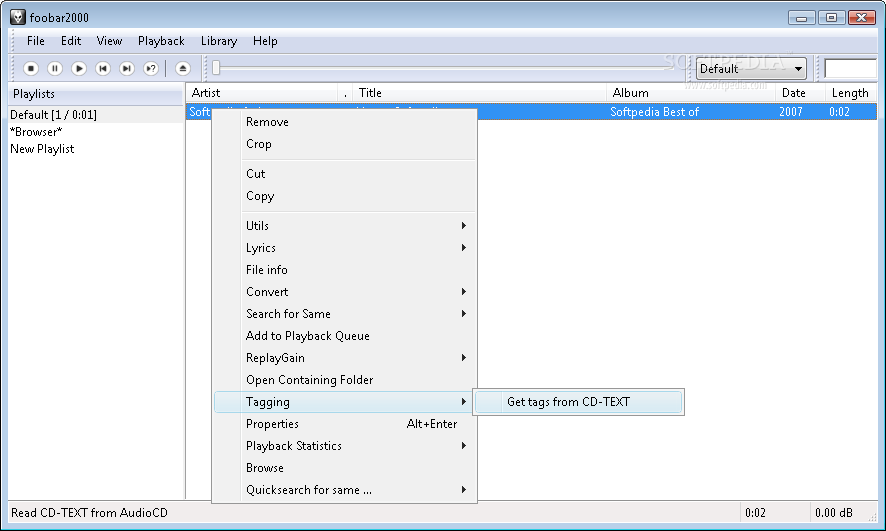
Task: Click the Stop playback button
Action: tap(31, 68)
